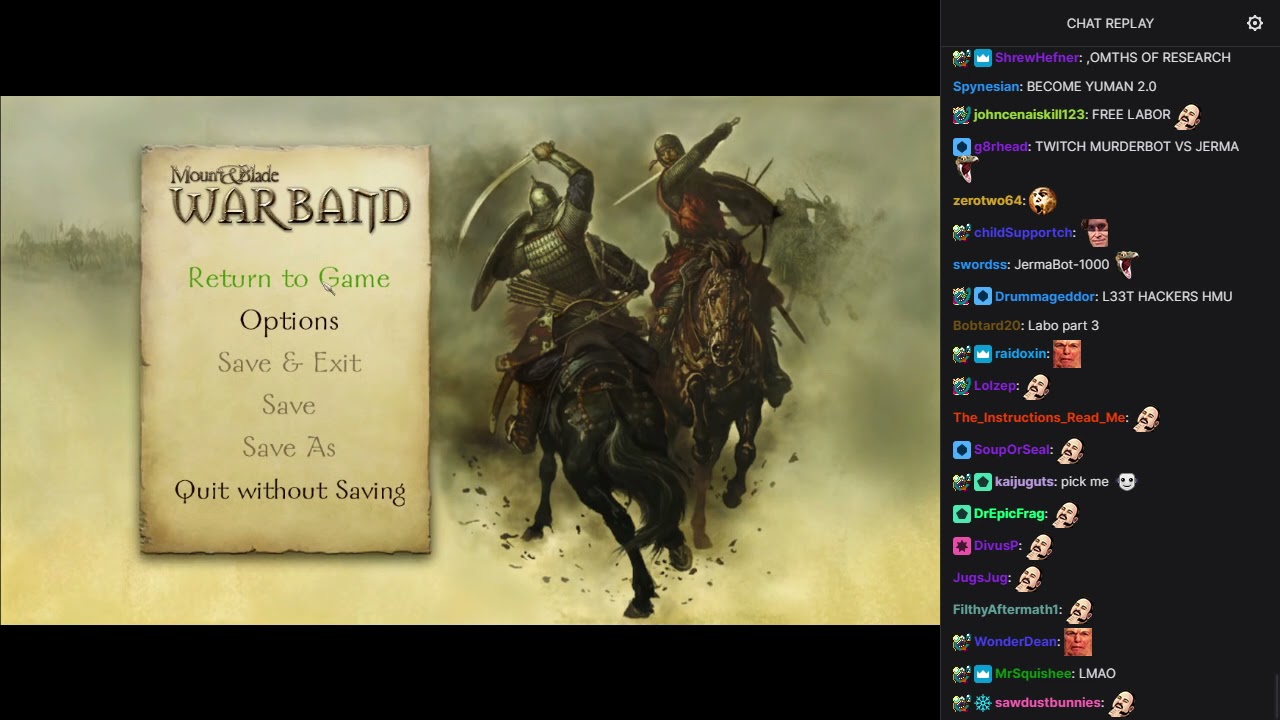Open Lolzep's chat username
1280x720 pixels.
coord(995,386)
